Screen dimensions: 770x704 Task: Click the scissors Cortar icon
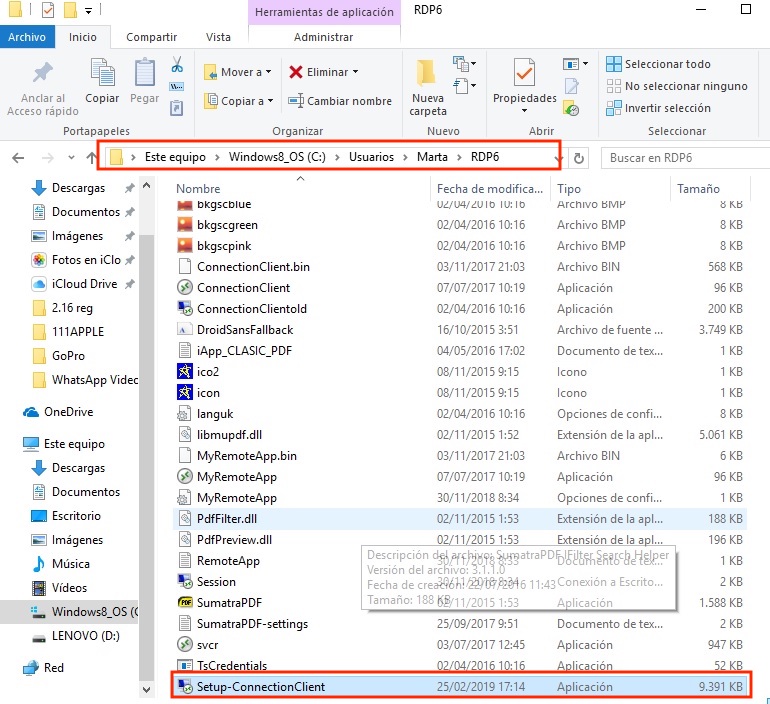coord(177,66)
